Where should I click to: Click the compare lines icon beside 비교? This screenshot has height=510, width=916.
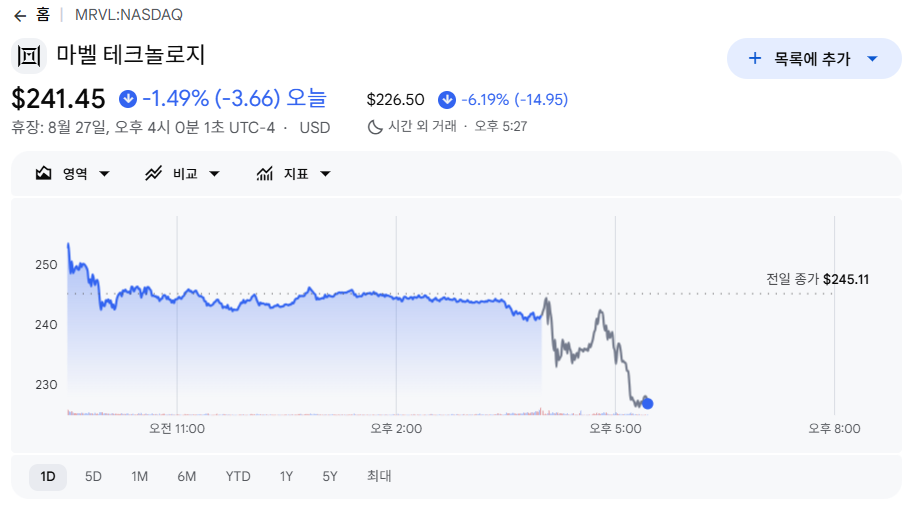[x=153, y=174]
